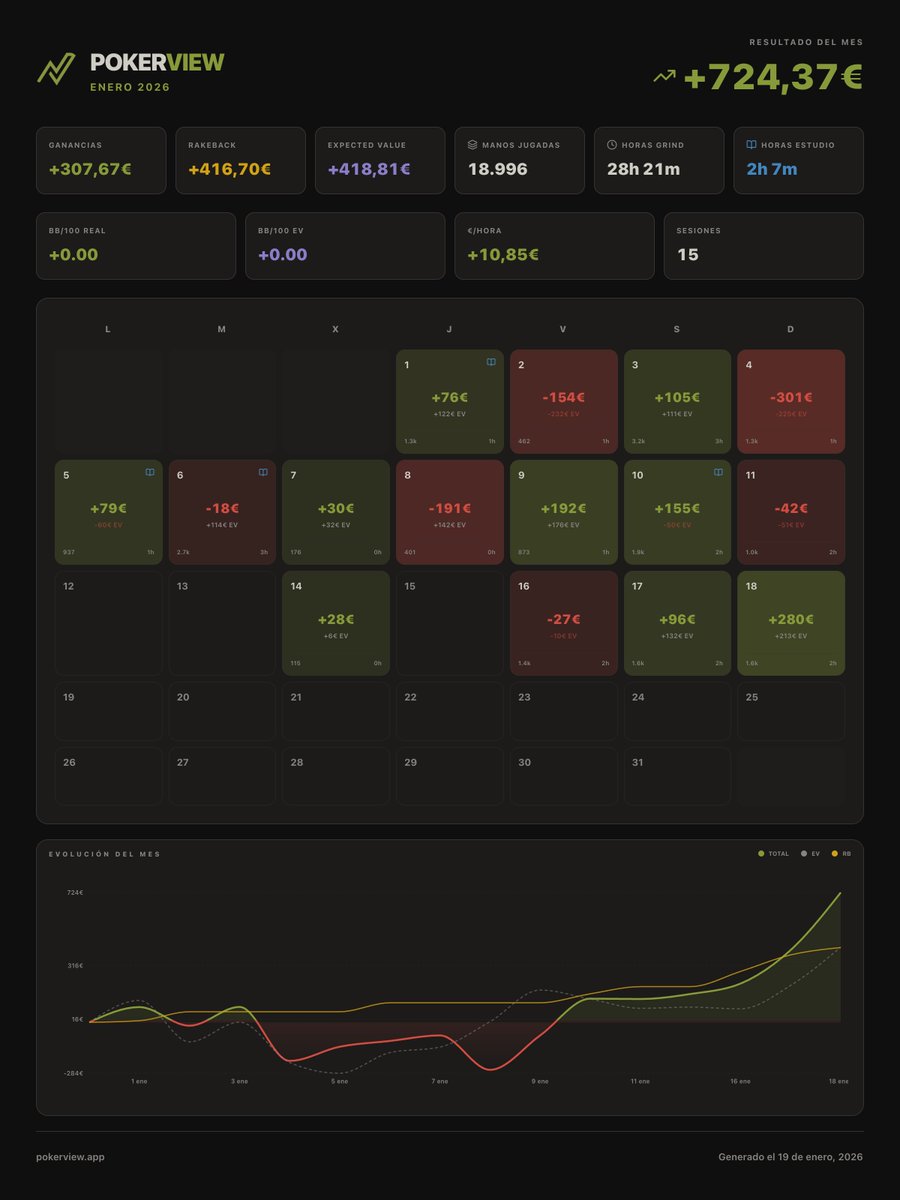Click the gray EV legend dot
This screenshot has width=900, height=1200.
coord(805,854)
